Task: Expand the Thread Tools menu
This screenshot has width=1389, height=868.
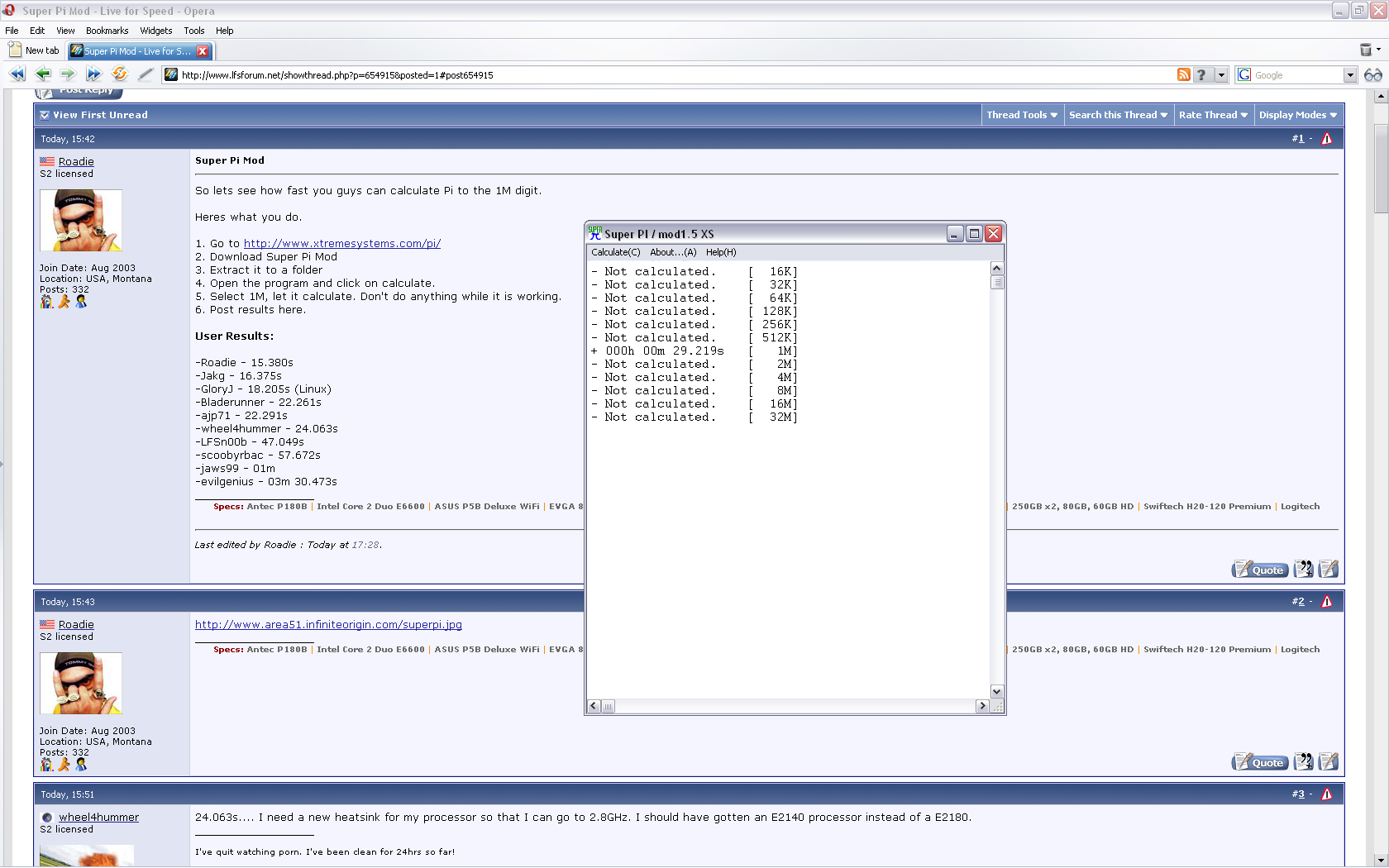Action: click(x=1022, y=115)
